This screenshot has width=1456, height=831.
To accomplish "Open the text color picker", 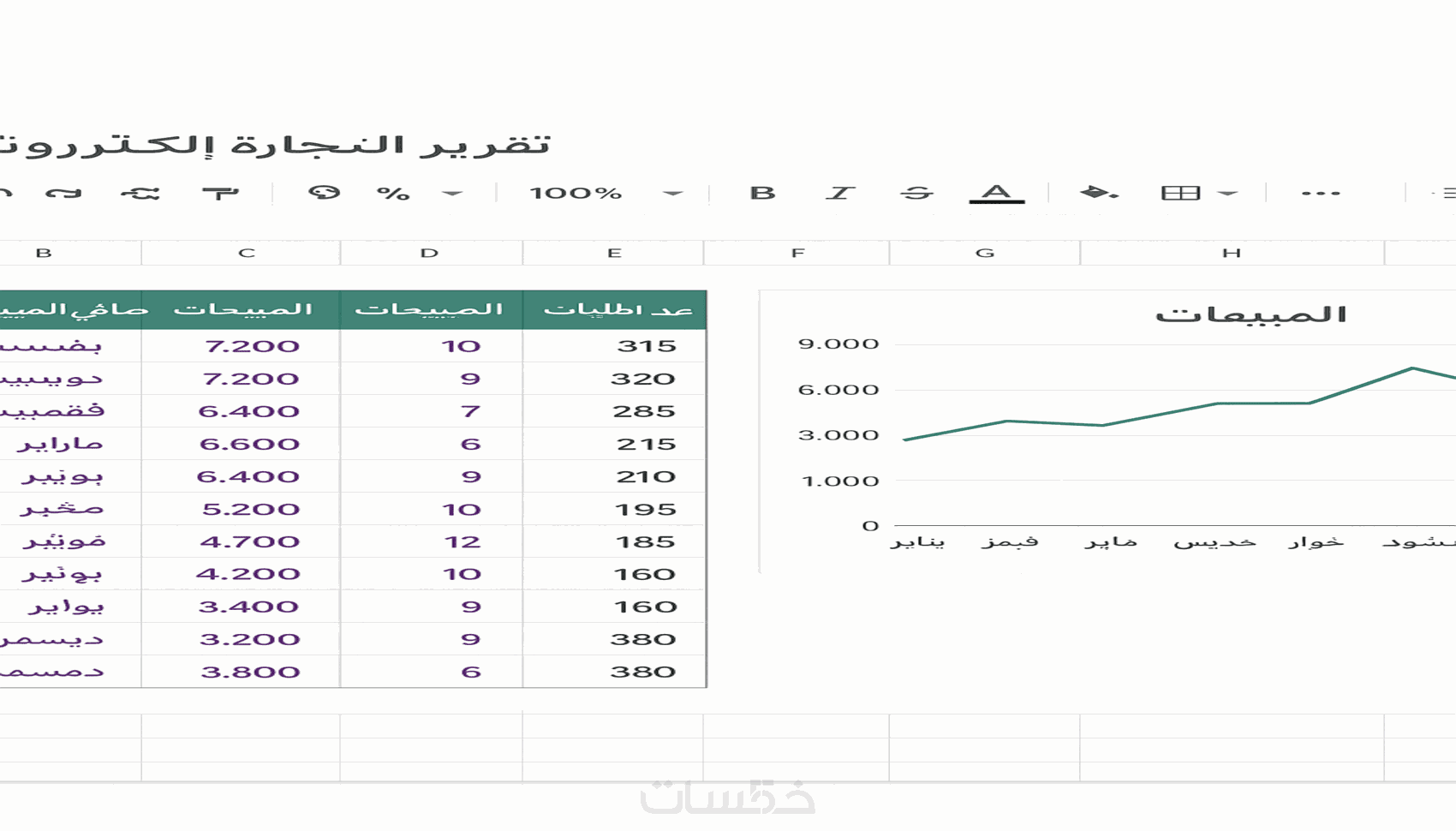I will pyautogui.click(x=996, y=193).
